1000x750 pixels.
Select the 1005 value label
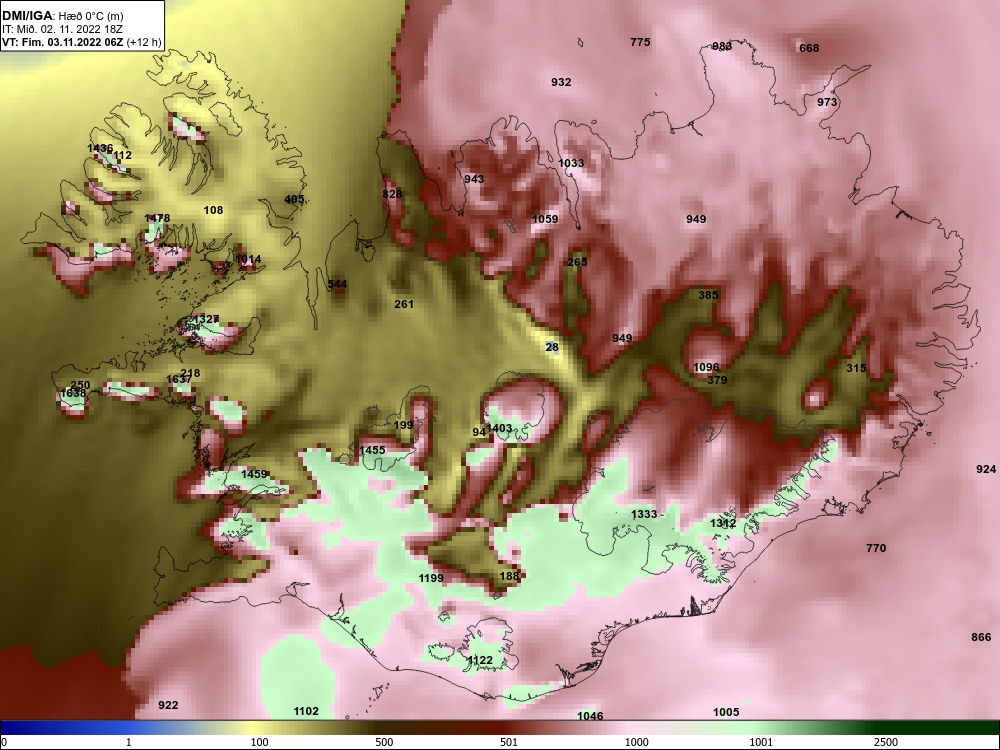click(x=726, y=712)
